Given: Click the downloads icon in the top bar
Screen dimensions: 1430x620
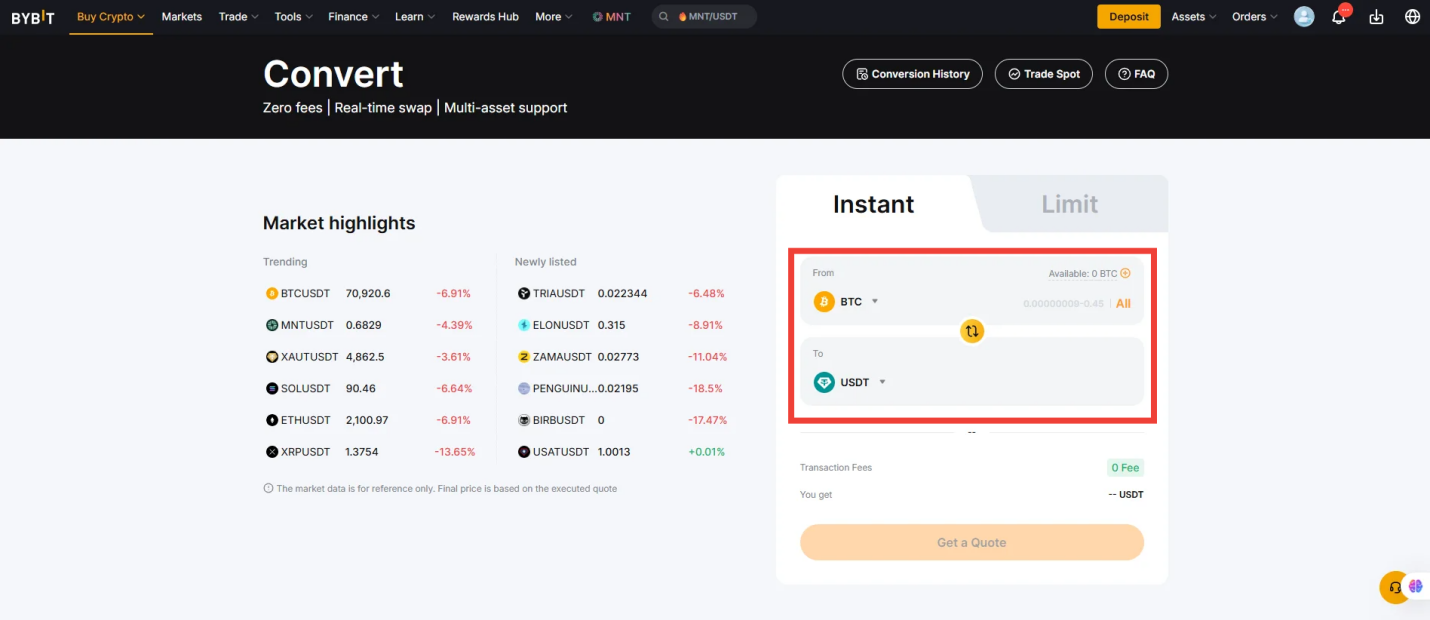Looking at the screenshot, I should 1376,16.
